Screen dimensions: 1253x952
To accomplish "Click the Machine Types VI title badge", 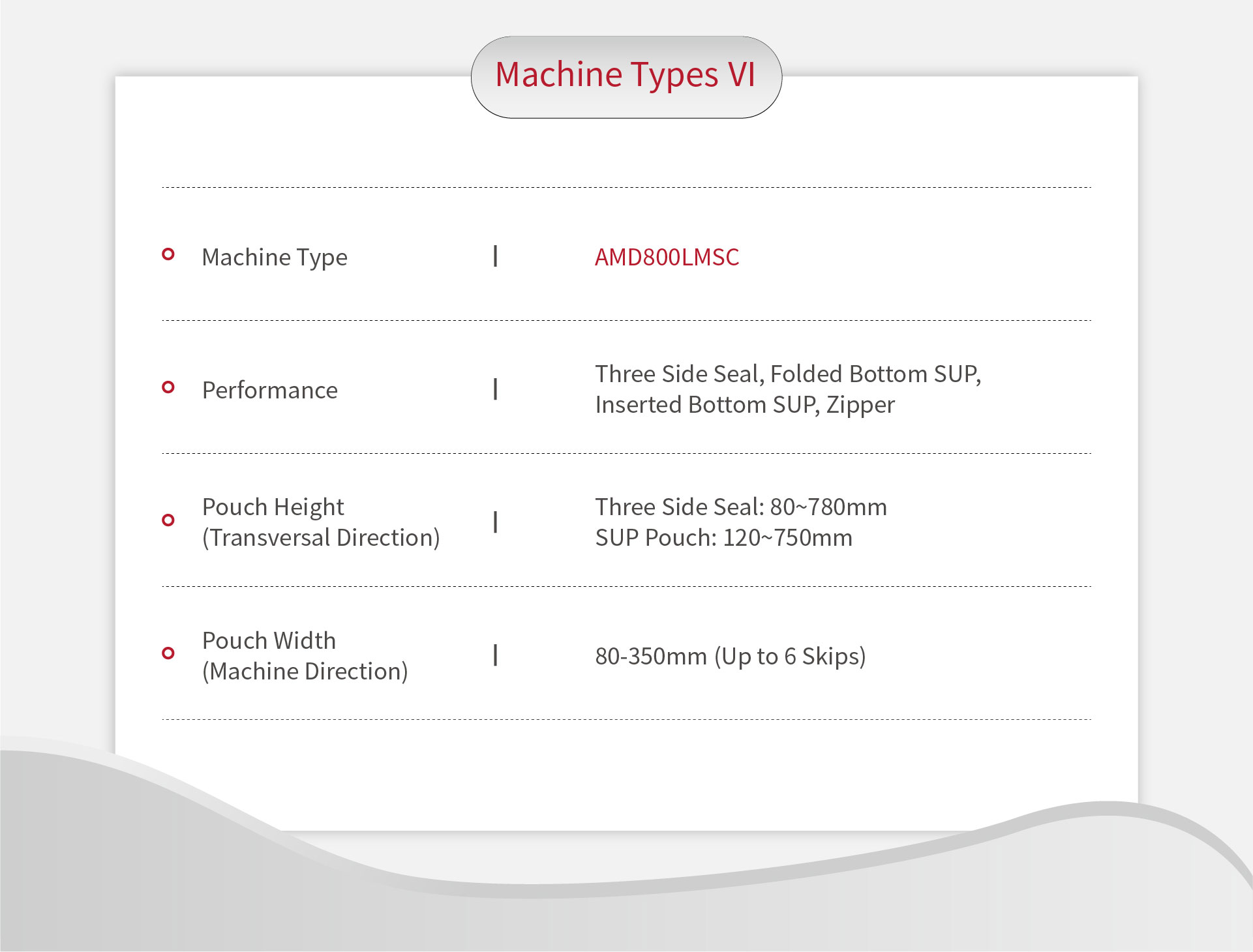I will (x=626, y=76).
